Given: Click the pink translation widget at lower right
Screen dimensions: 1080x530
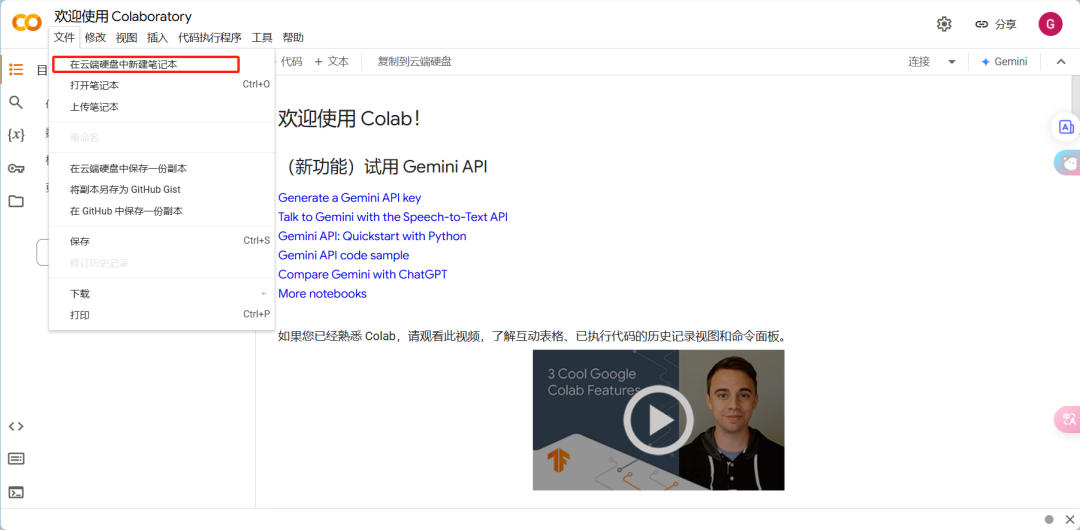Looking at the screenshot, I should [1068, 419].
